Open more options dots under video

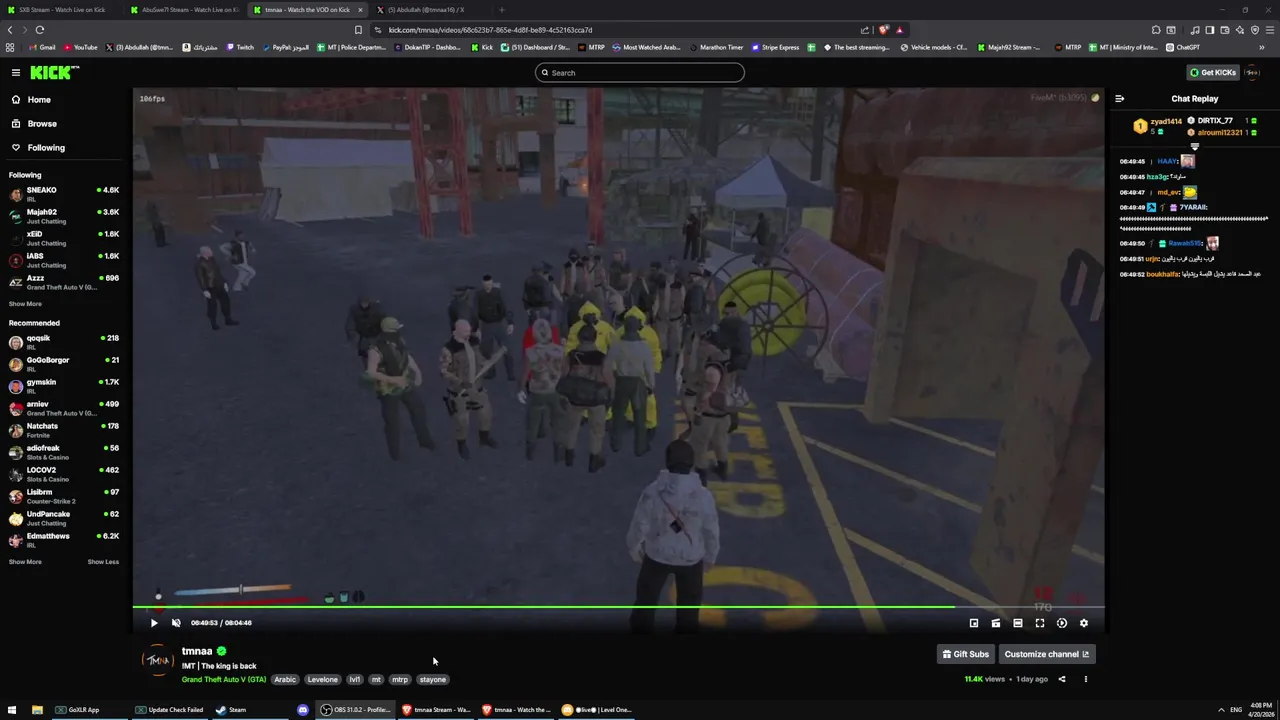[x=1085, y=680]
